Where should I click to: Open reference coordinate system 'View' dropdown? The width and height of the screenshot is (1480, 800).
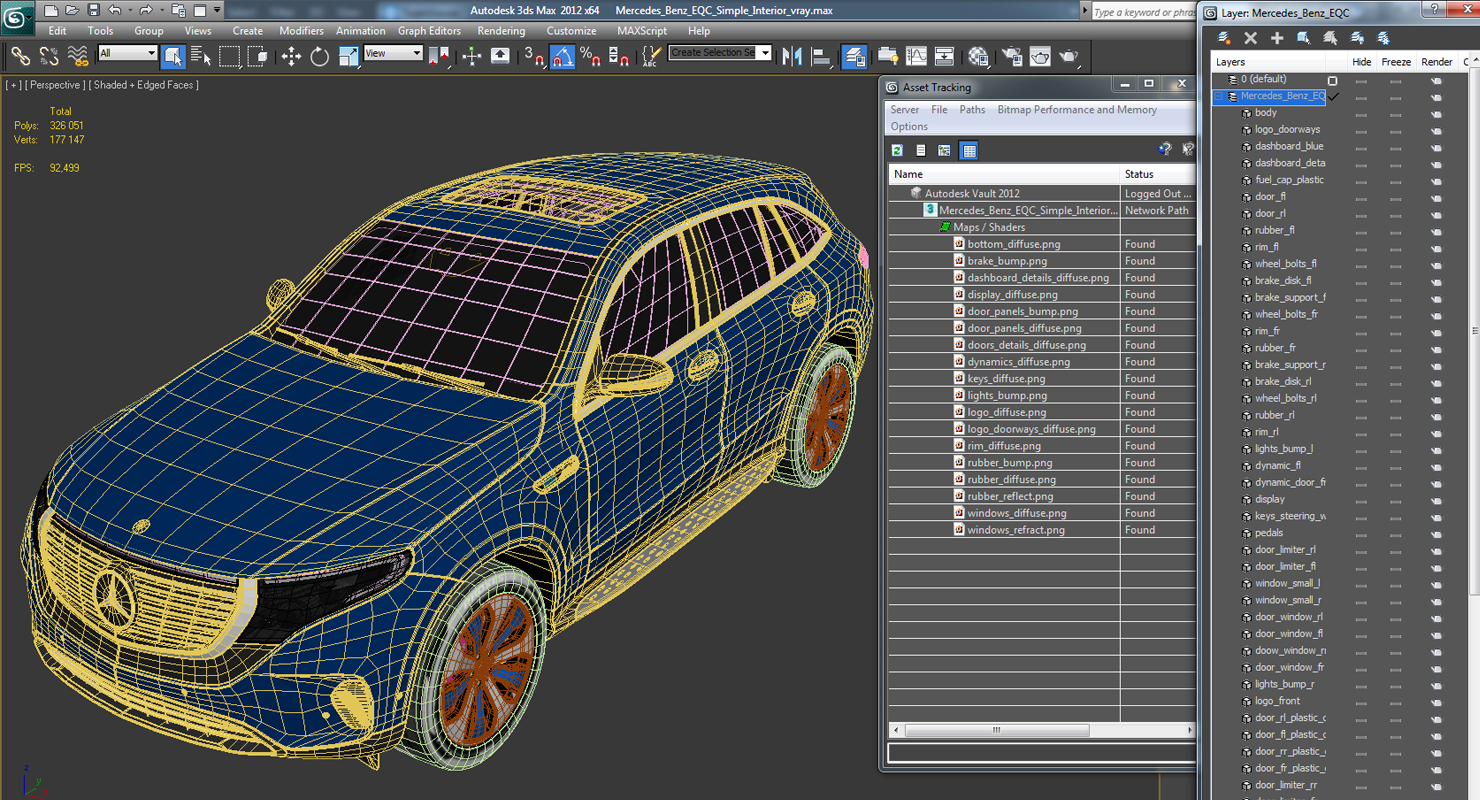coord(393,53)
